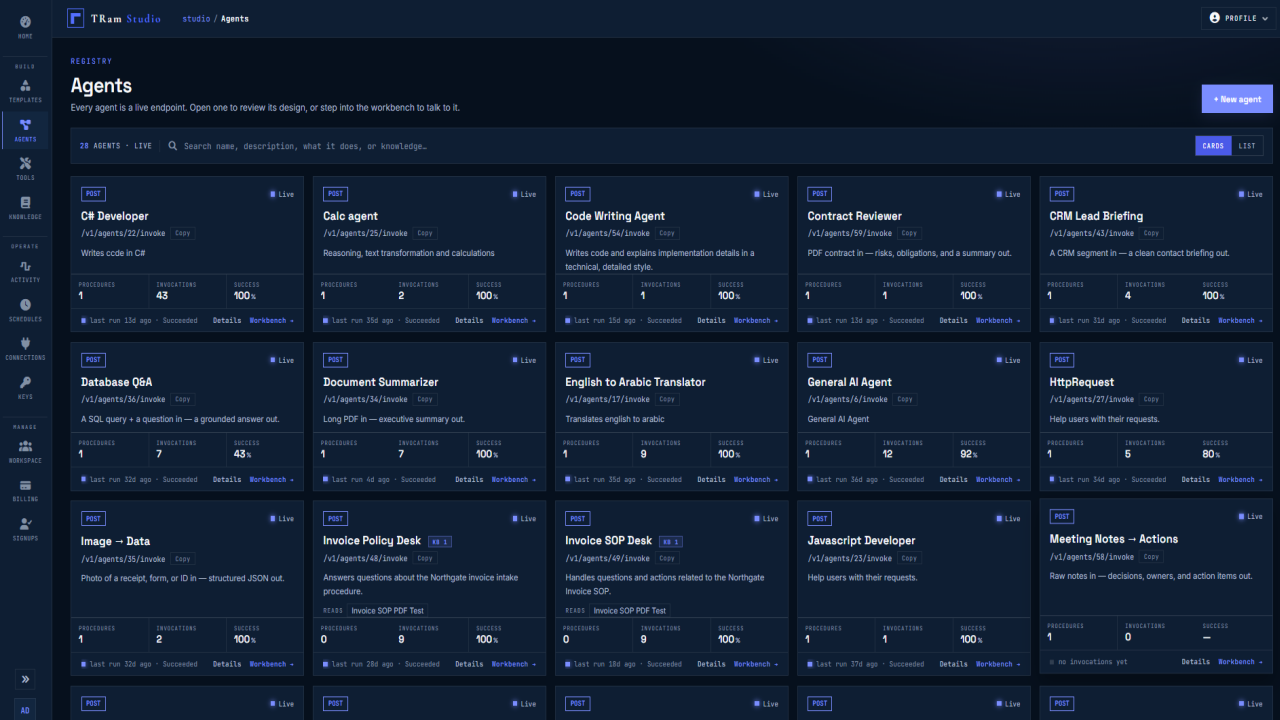This screenshot has height=720, width=1280.
Task: Open the Activity sidebar icon
Action: coord(25,271)
